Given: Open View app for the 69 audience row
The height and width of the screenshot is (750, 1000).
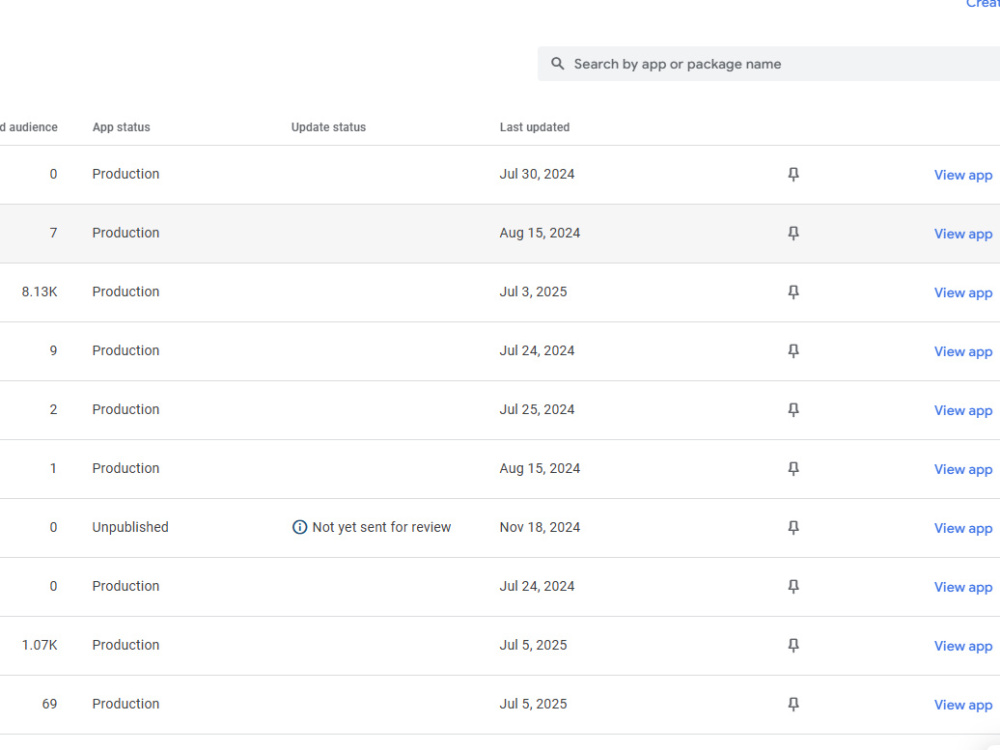Looking at the screenshot, I should (963, 705).
